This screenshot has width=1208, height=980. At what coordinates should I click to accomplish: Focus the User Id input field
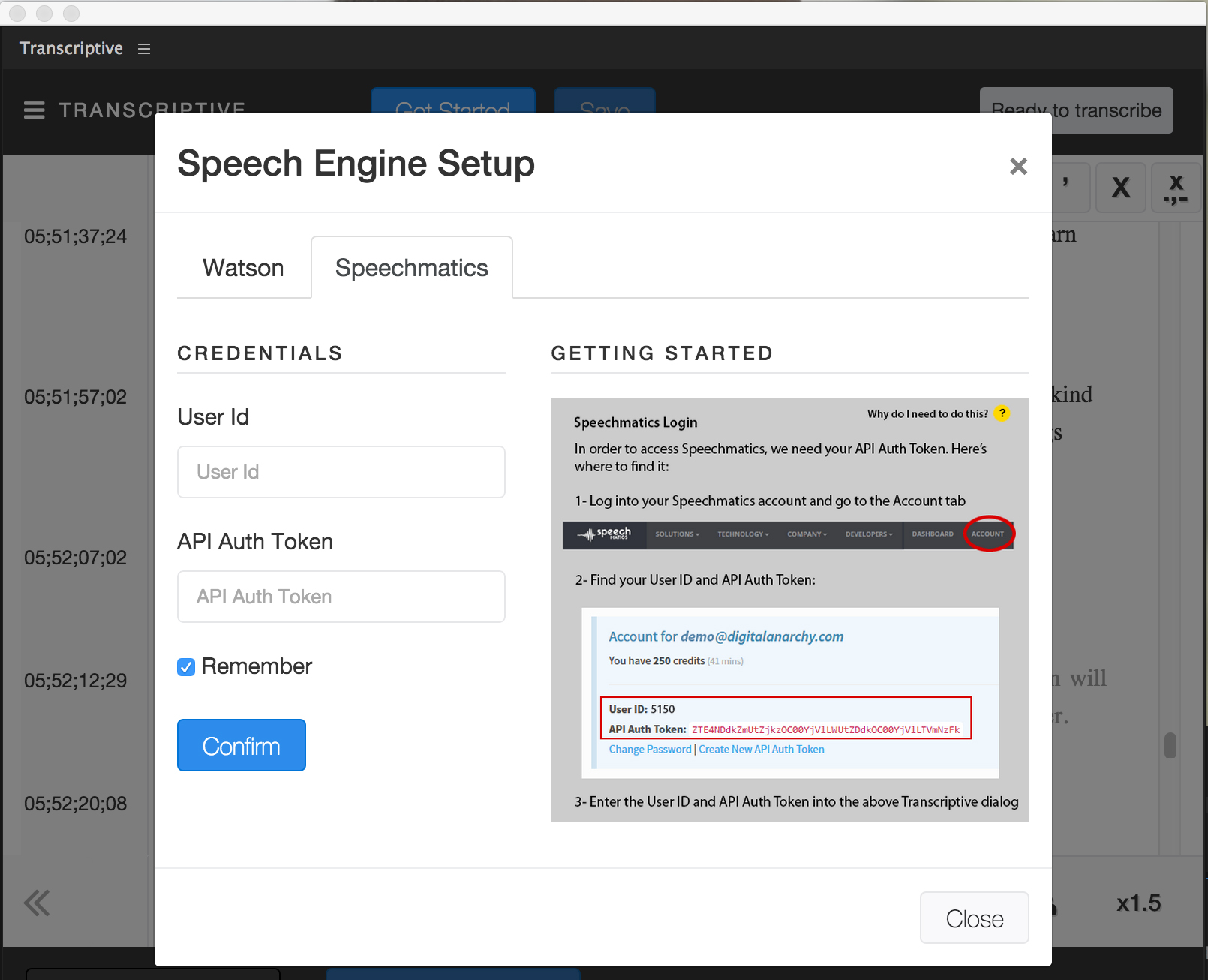[x=341, y=472]
